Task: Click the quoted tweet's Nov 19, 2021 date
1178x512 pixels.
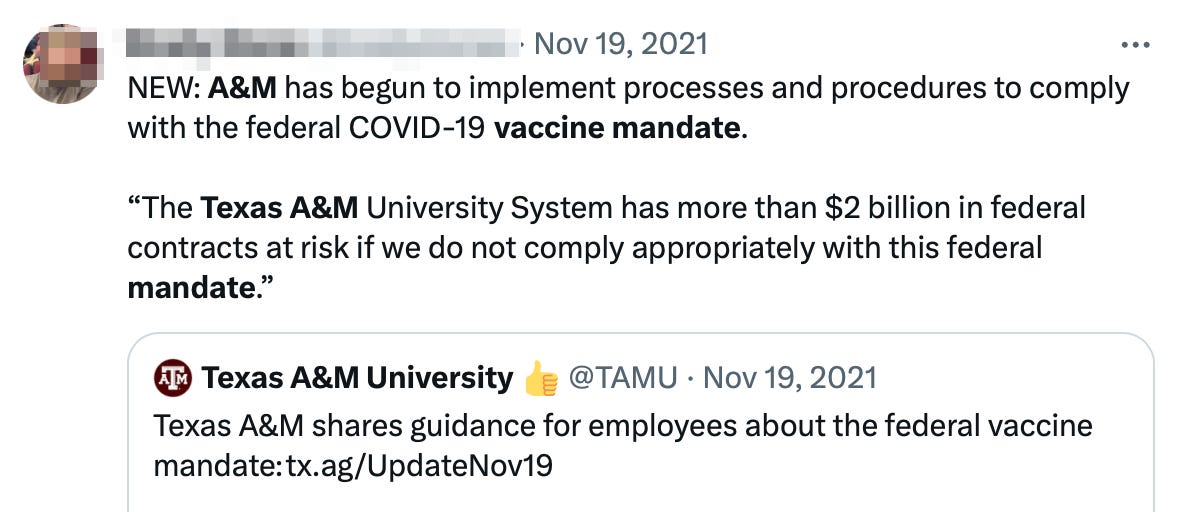Action: (790, 378)
